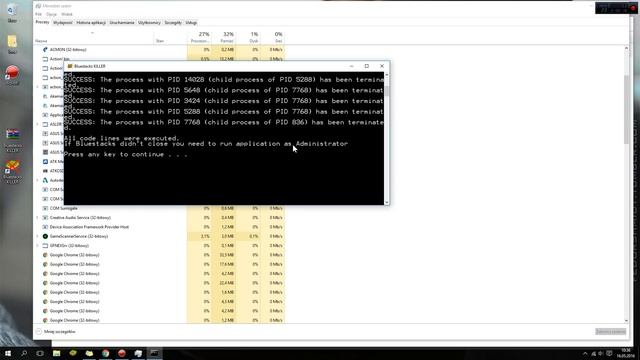Click the Task Manager vertical scrollbar thumb
Viewport: 640px width, 360px height.
627,109
